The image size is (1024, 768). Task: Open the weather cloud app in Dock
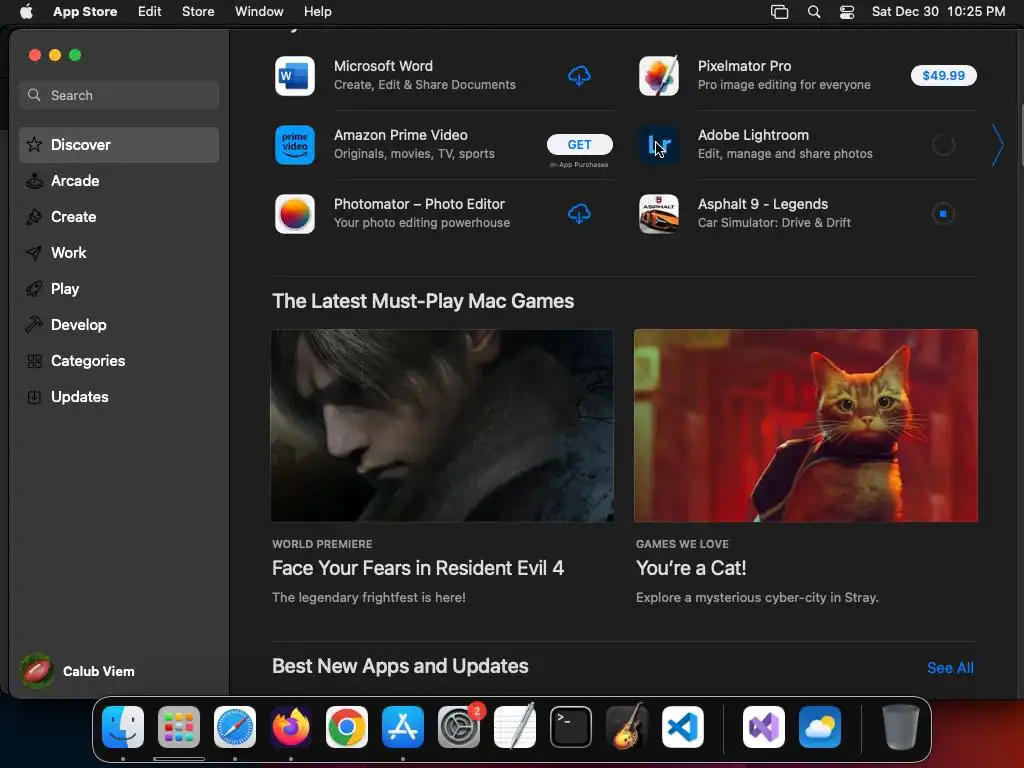click(820, 727)
